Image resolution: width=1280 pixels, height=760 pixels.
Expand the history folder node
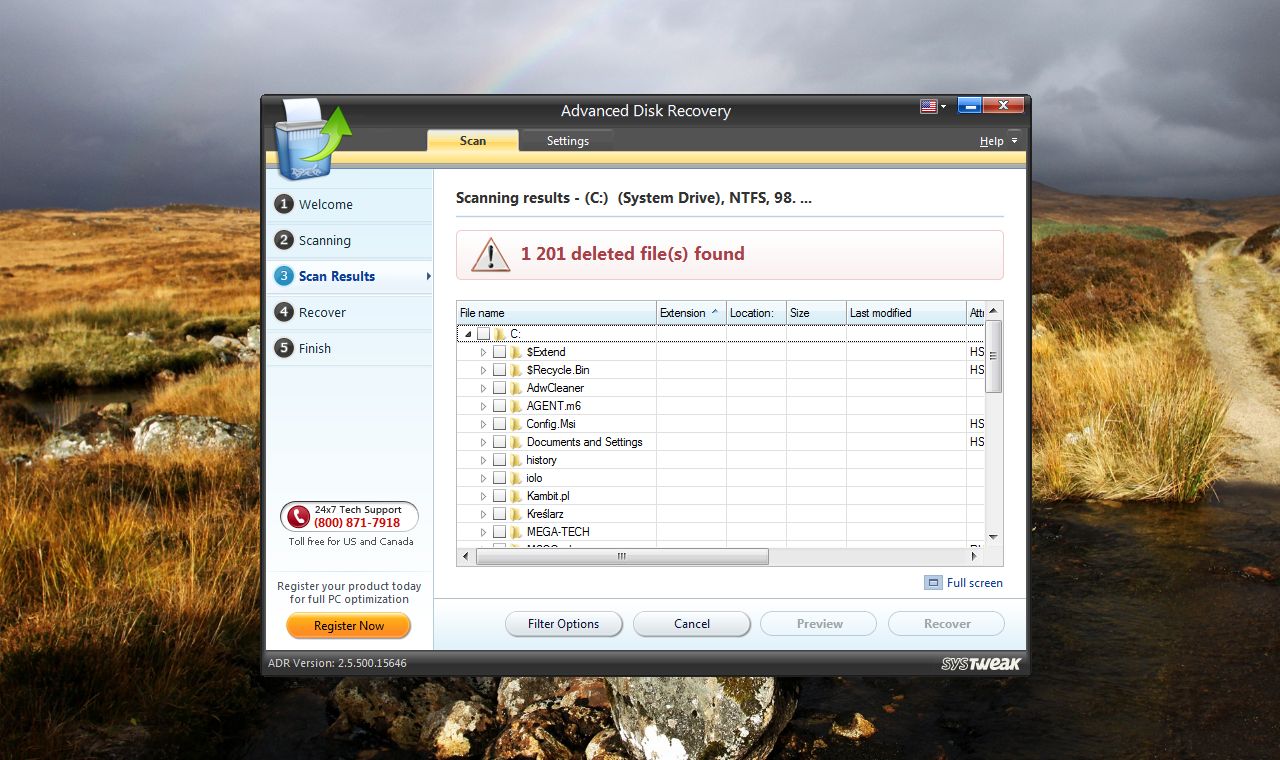[x=483, y=460]
